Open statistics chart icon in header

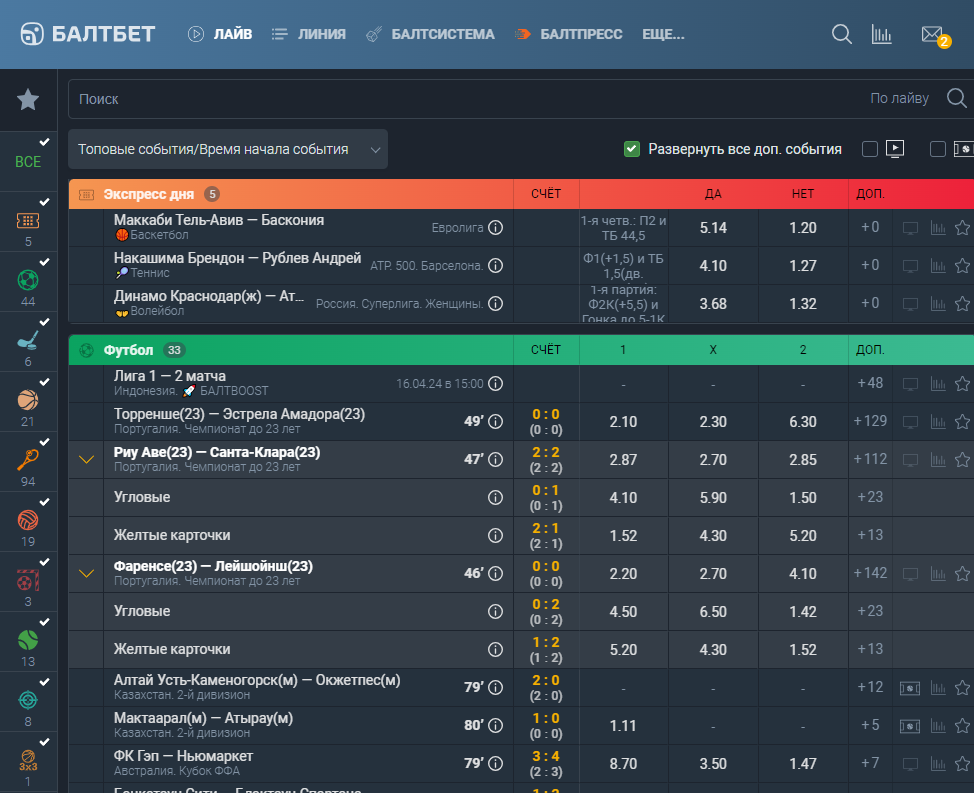(881, 34)
